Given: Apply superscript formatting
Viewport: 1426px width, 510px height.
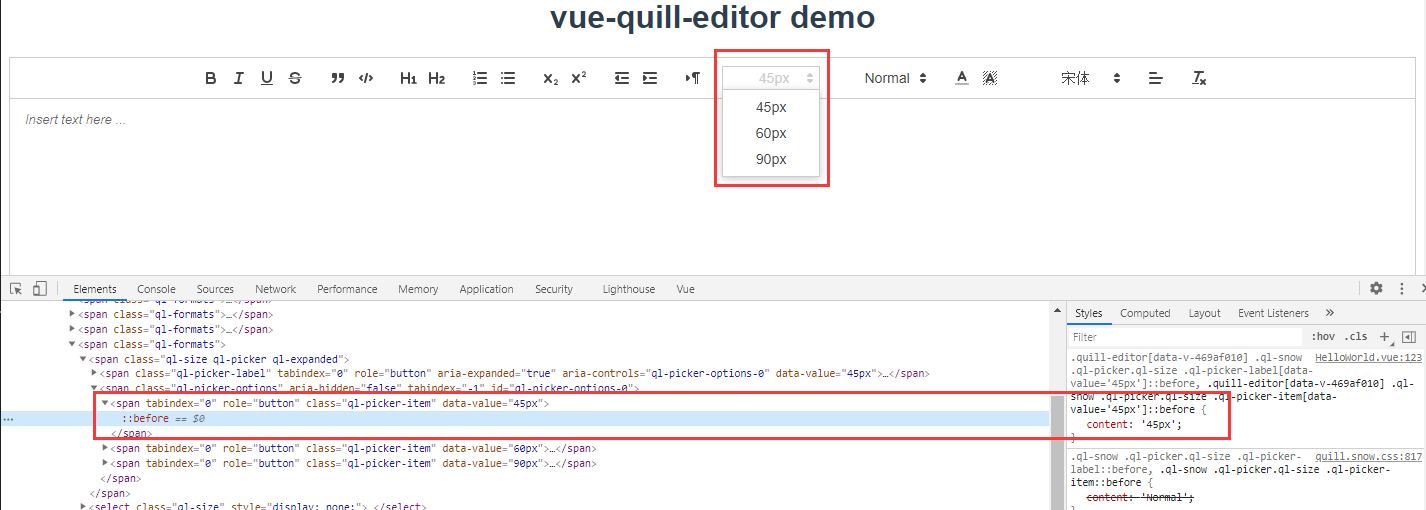Looking at the screenshot, I should (579, 78).
